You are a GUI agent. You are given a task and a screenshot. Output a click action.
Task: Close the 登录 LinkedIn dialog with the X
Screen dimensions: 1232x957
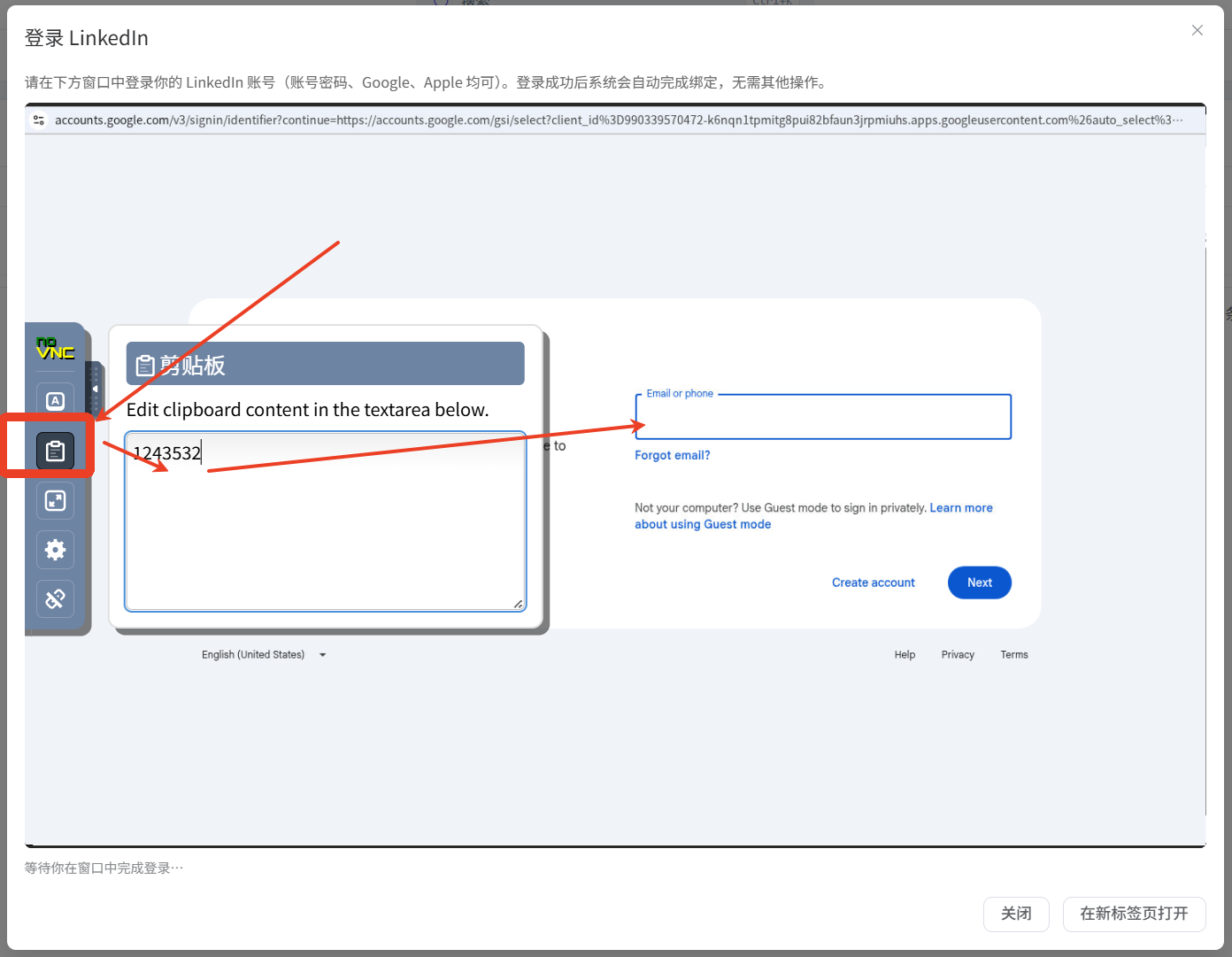[1197, 30]
